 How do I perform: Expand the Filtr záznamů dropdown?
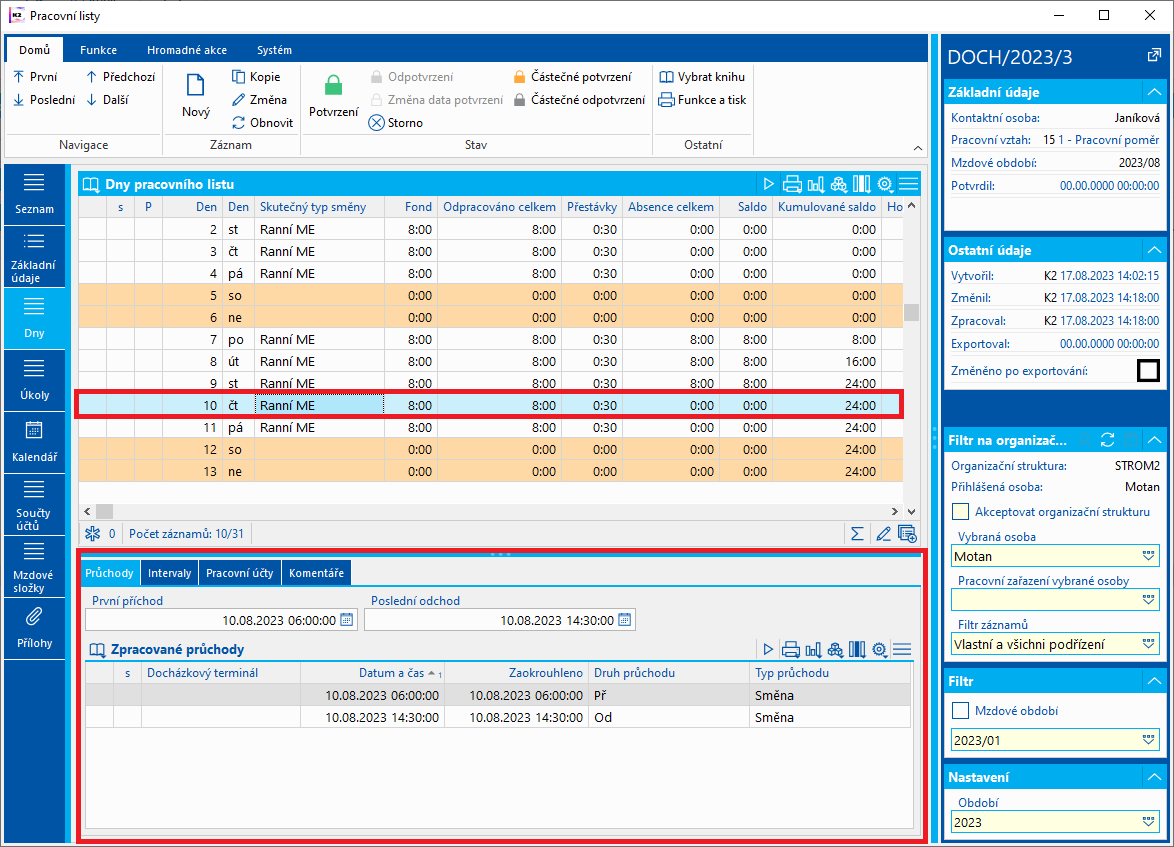pos(1148,644)
